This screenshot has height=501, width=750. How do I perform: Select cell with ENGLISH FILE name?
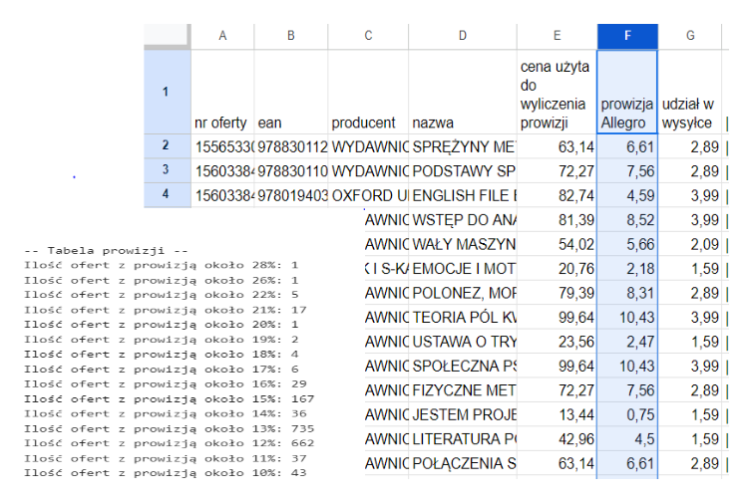point(462,195)
